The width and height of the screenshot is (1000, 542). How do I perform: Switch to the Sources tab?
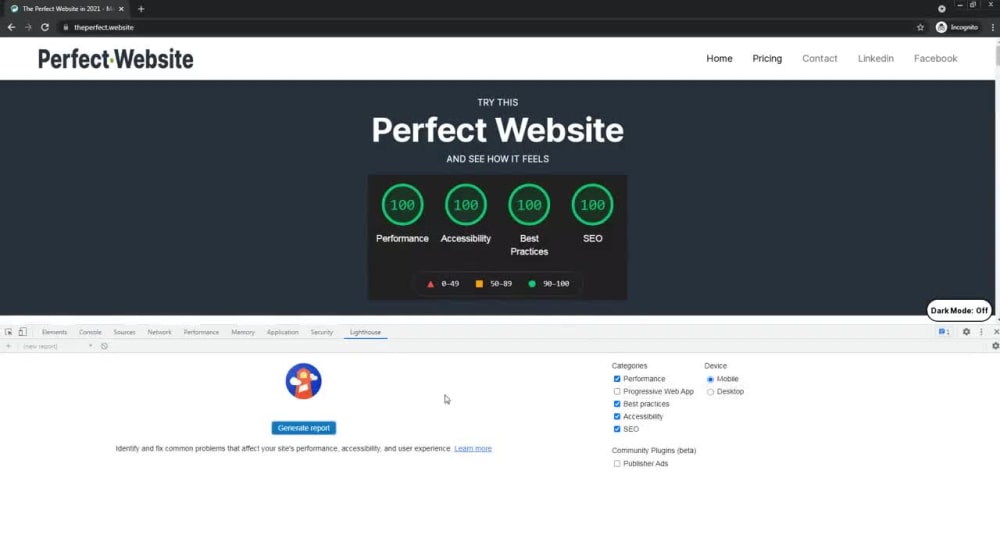click(x=124, y=332)
